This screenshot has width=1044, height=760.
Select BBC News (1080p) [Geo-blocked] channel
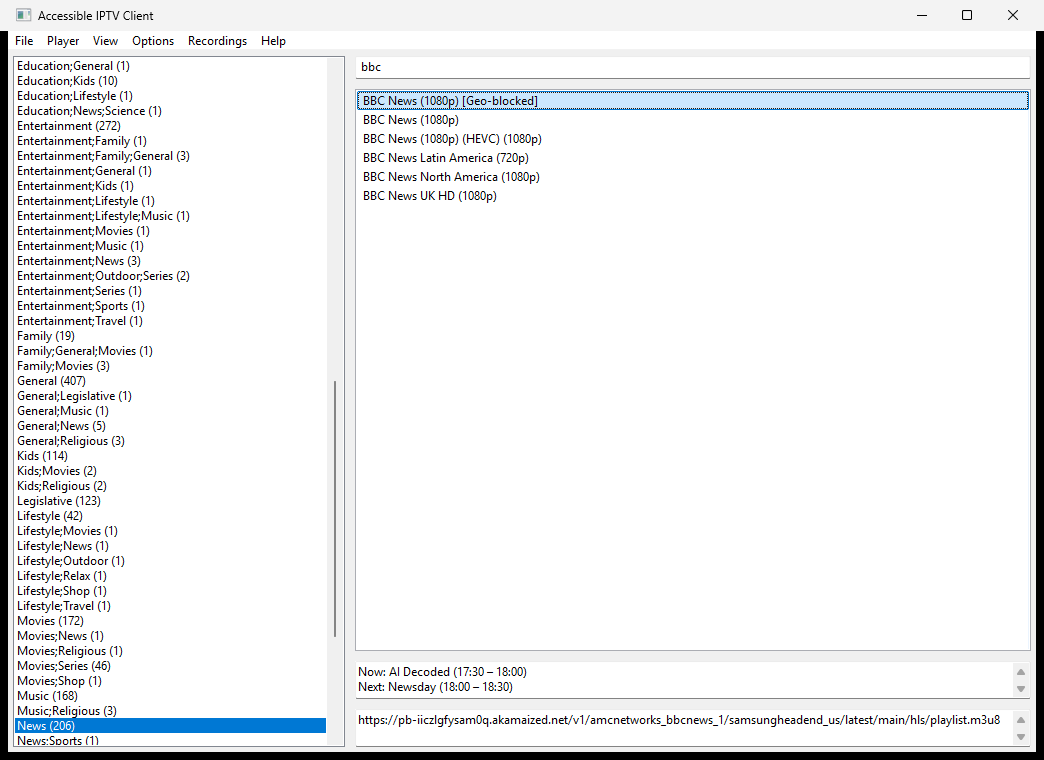pos(692,101)
